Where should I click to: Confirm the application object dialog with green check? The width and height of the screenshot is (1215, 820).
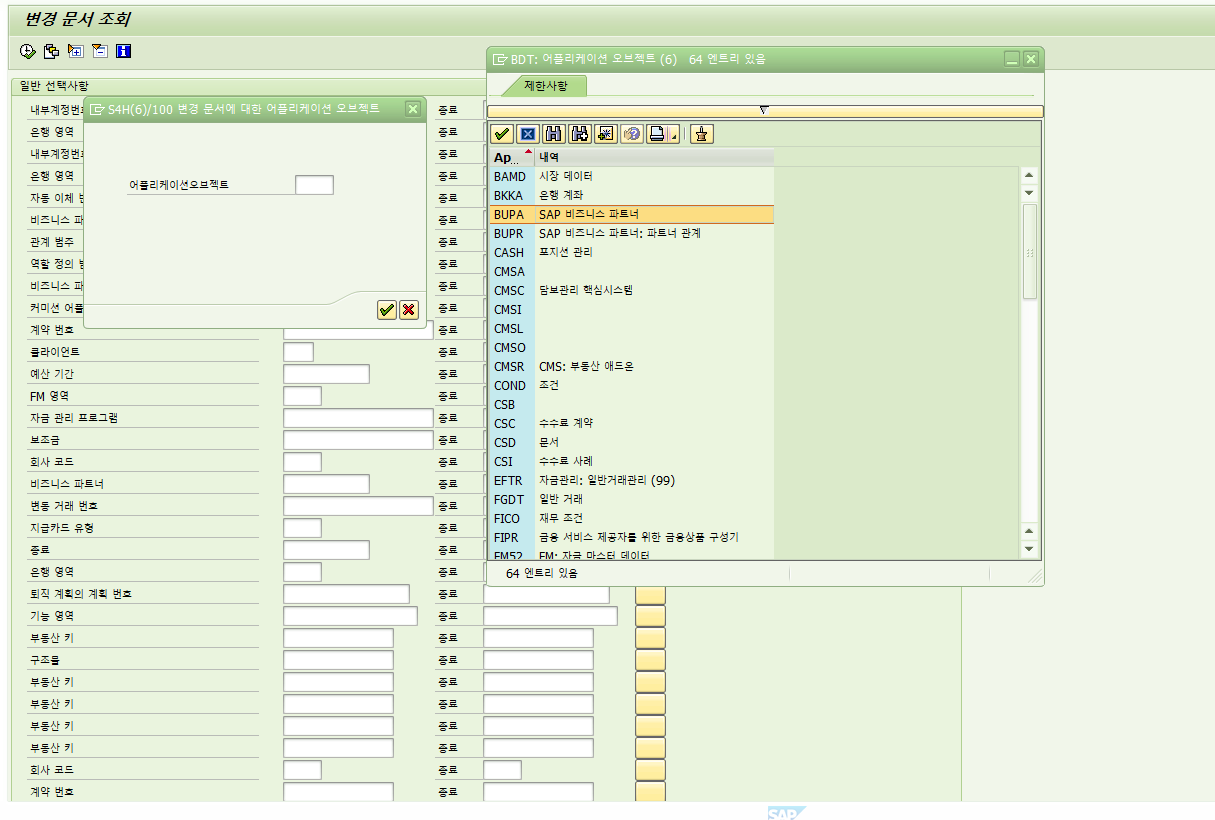[387, 310]
